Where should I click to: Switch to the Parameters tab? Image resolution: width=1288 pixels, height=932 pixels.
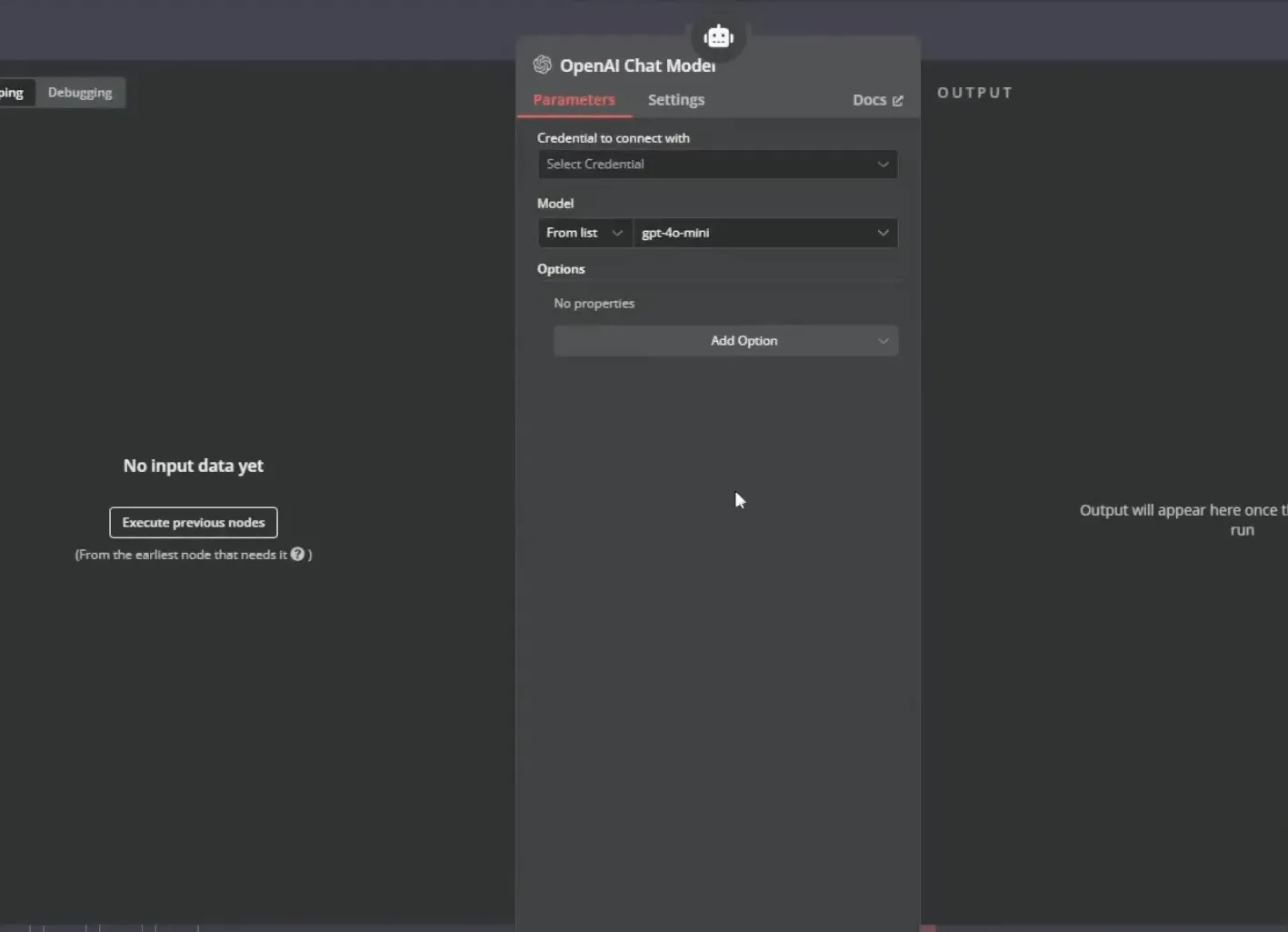(x=574, y=100)
